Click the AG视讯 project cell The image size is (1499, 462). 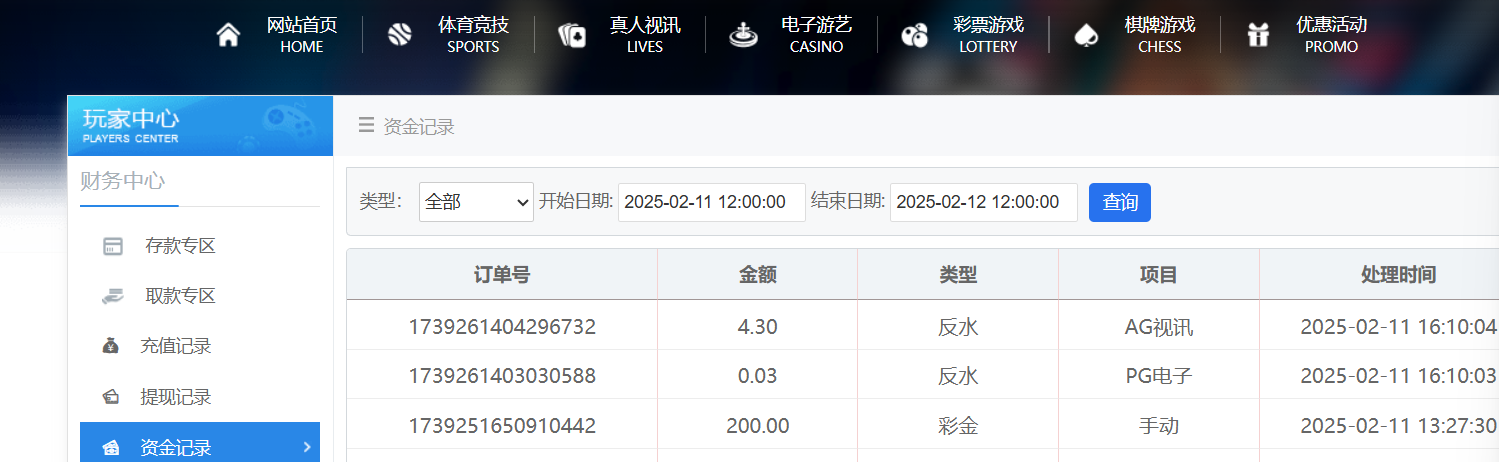coord(1159,326)
